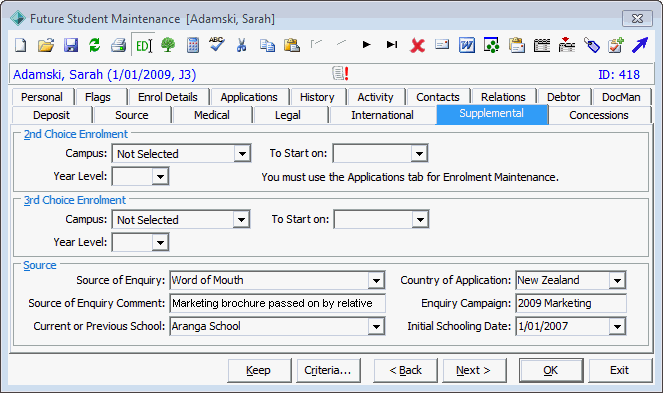Click the Enquiry Campaign field

click(571, 303)
